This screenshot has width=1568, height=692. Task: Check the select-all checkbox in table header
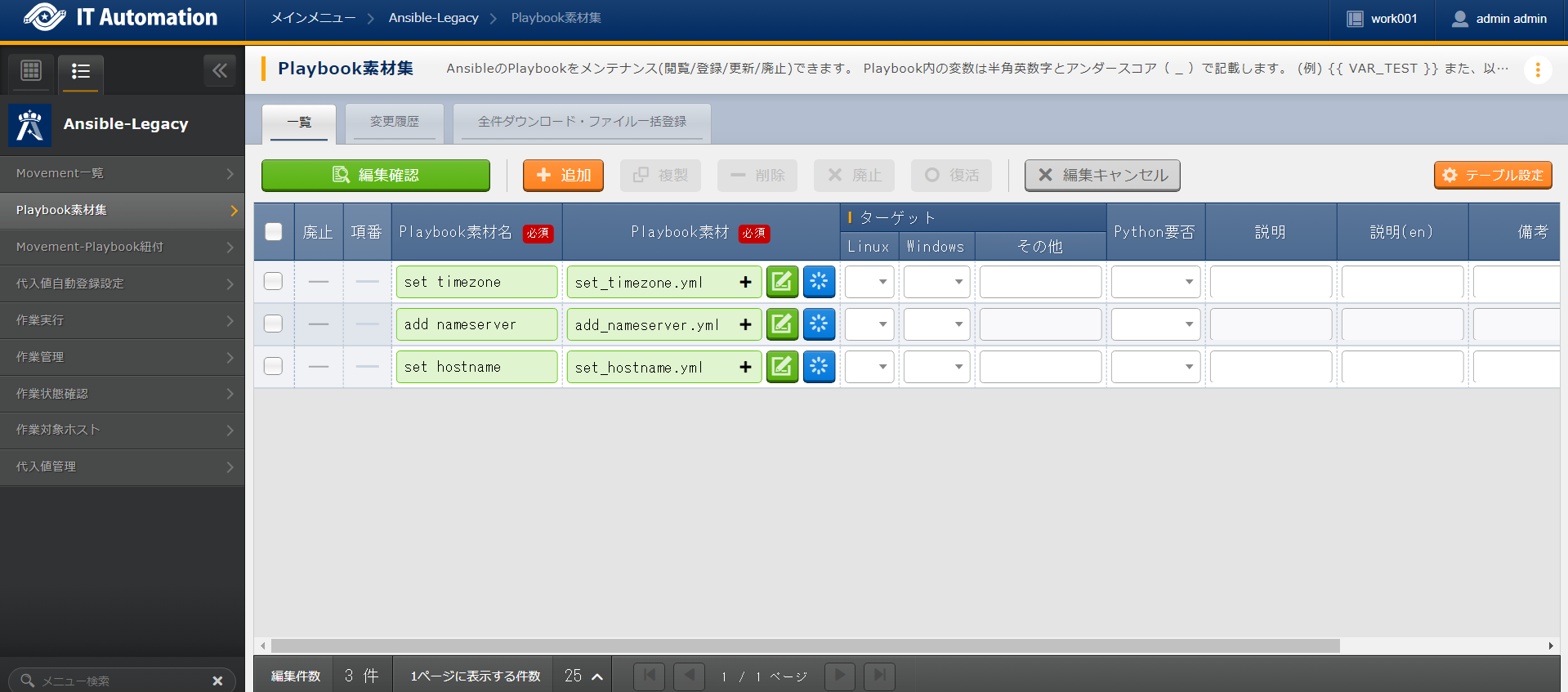(x=274, y=232)
